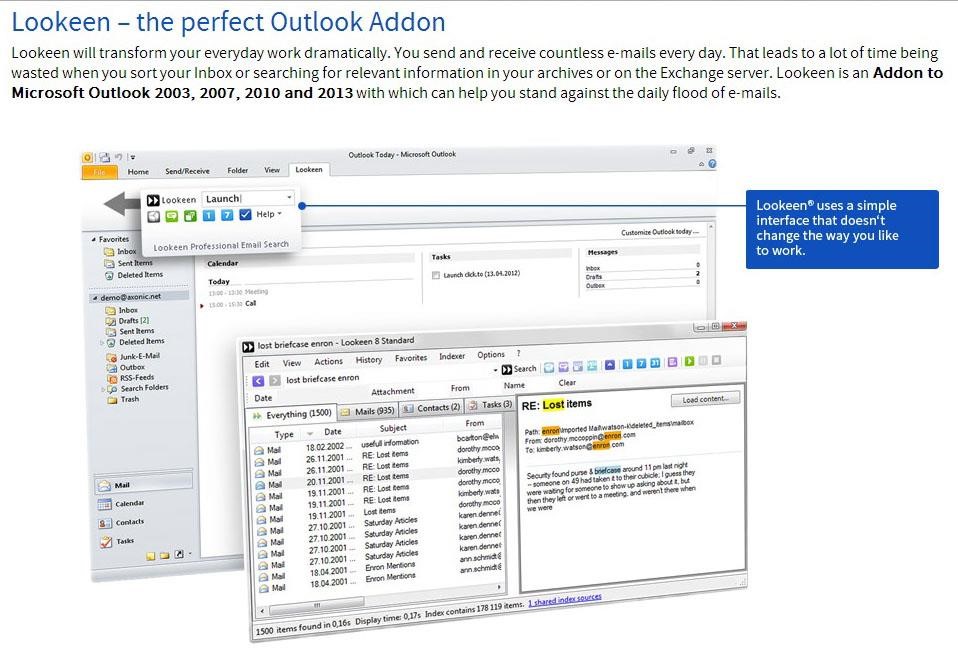Screen dimensions: 958x657
Task: Switch to the Contacts (2) tab
Action: tap(432, 408)
